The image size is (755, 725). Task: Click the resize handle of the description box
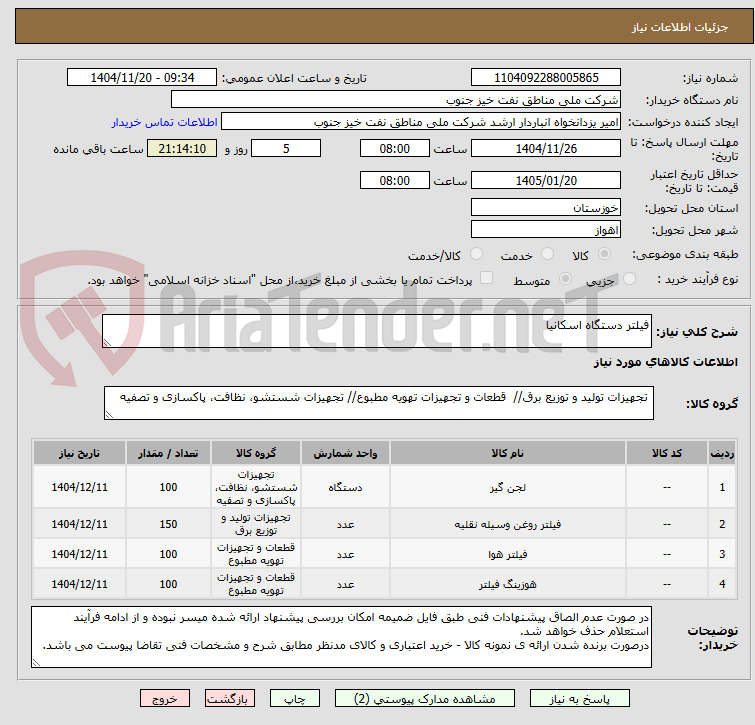click(107, 343)
